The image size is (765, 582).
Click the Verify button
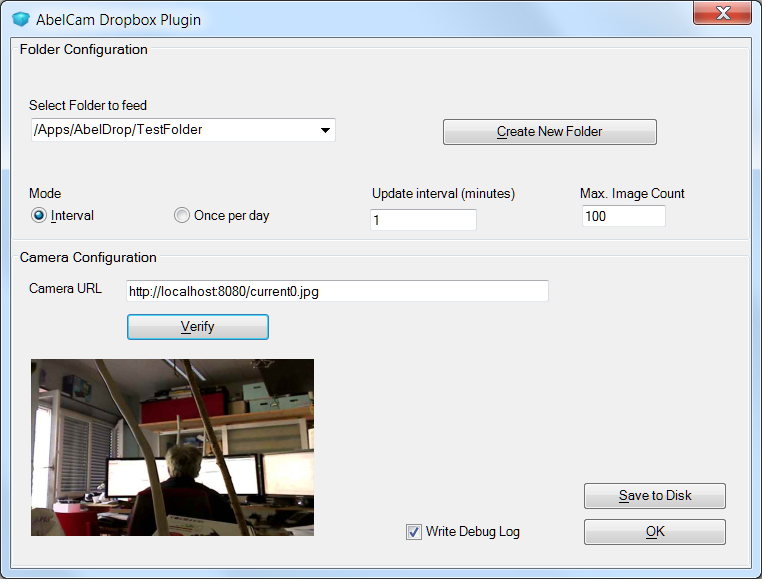pyautogui.click(x=198, y=327)
